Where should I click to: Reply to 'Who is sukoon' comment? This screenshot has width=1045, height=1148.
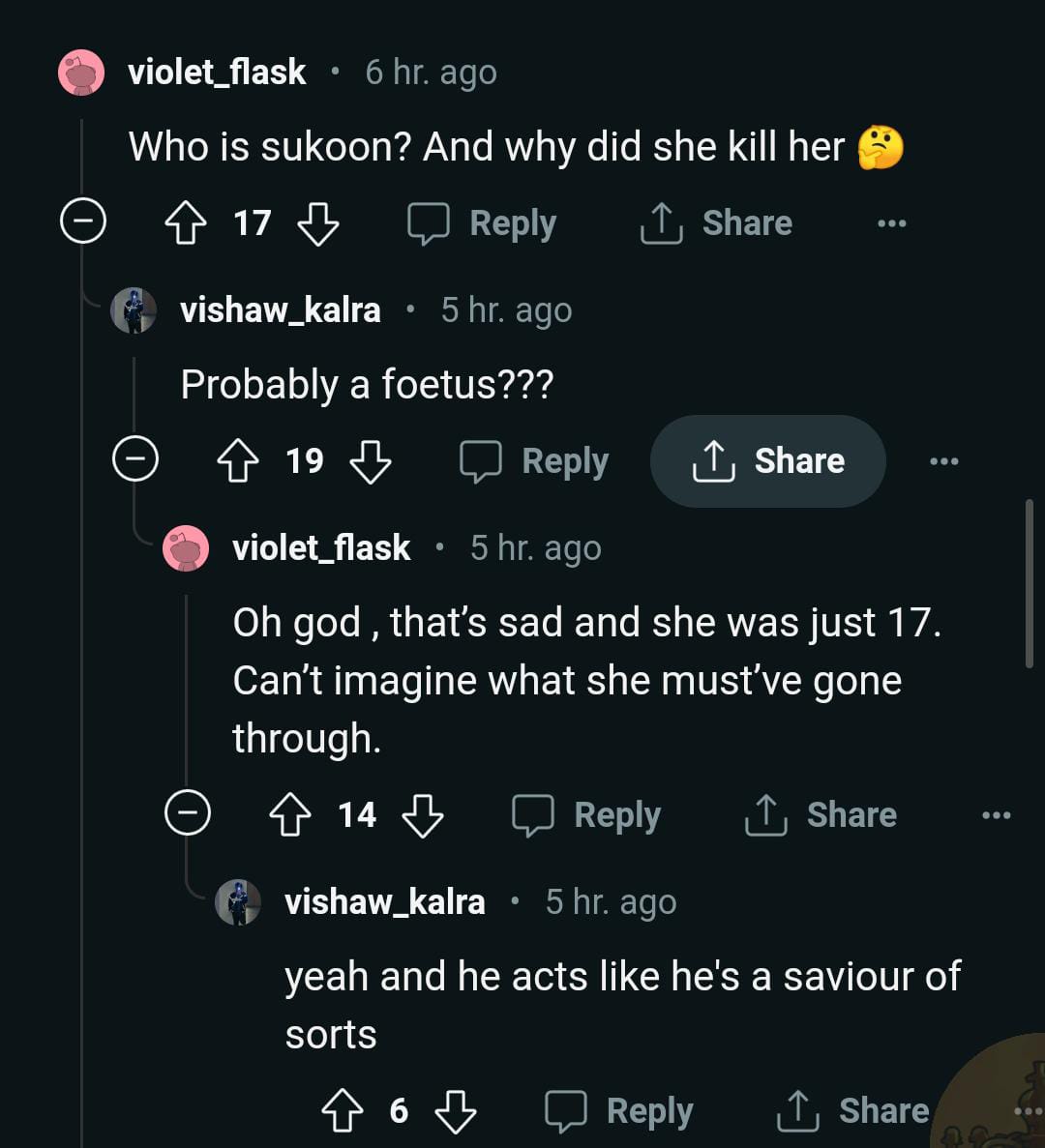click(482, 223)
